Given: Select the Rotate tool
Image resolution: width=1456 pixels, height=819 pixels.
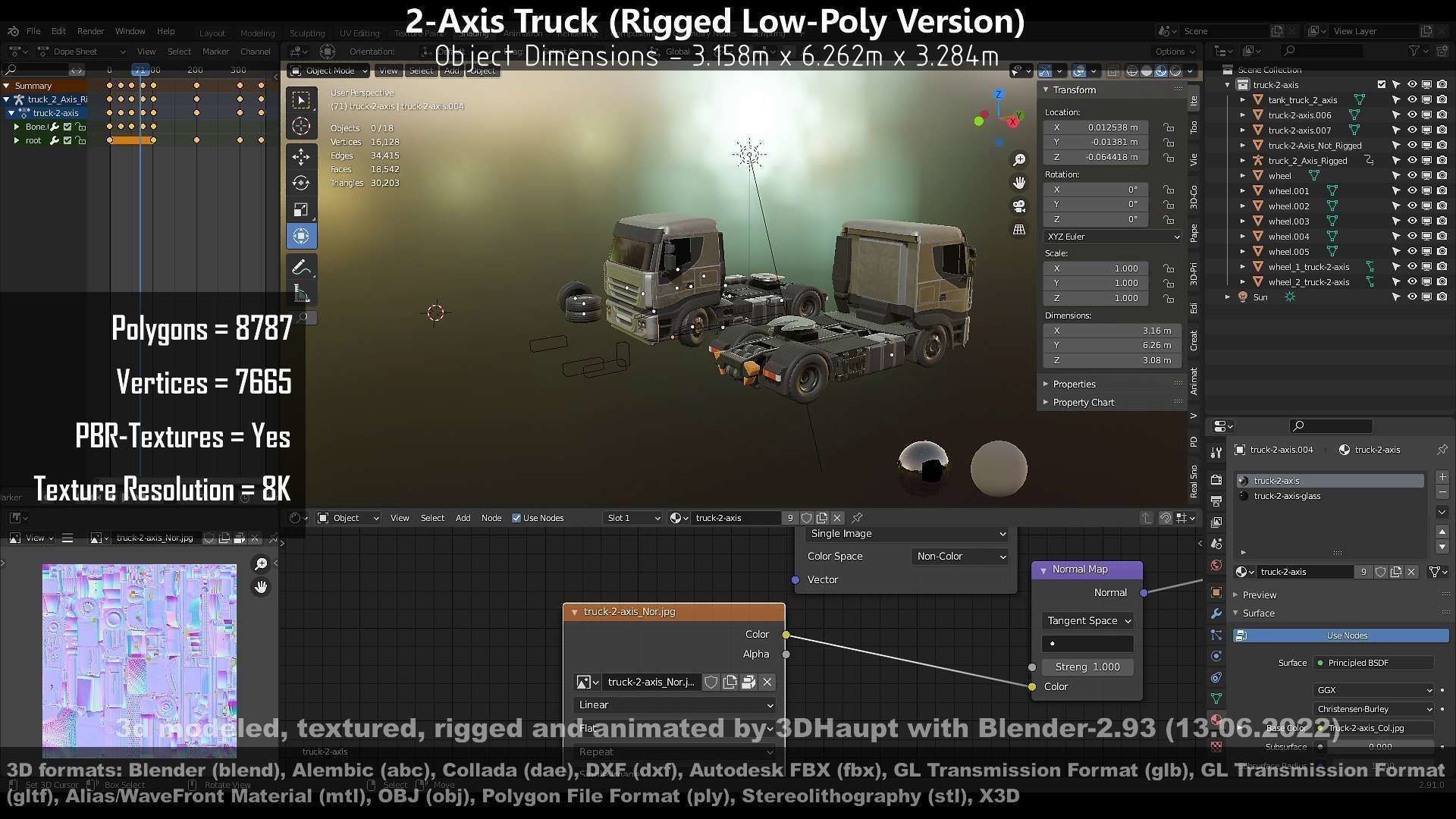Looking at the screenshot, I should (x=301, y=183).
